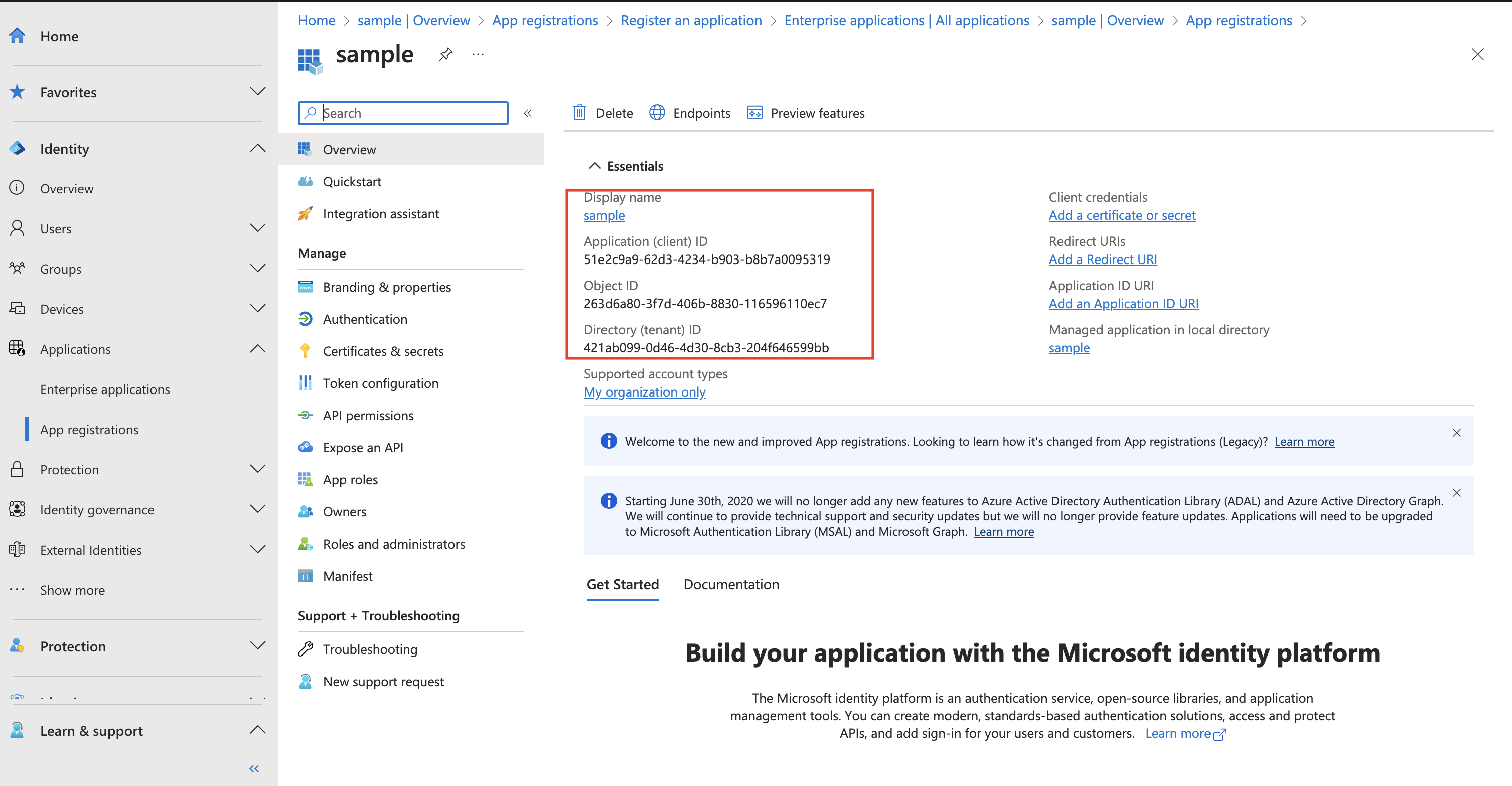This screenshot has width=1512, height=786.
Task: Dismiss the welcome info banner
Action: [x=1456, y=433]
